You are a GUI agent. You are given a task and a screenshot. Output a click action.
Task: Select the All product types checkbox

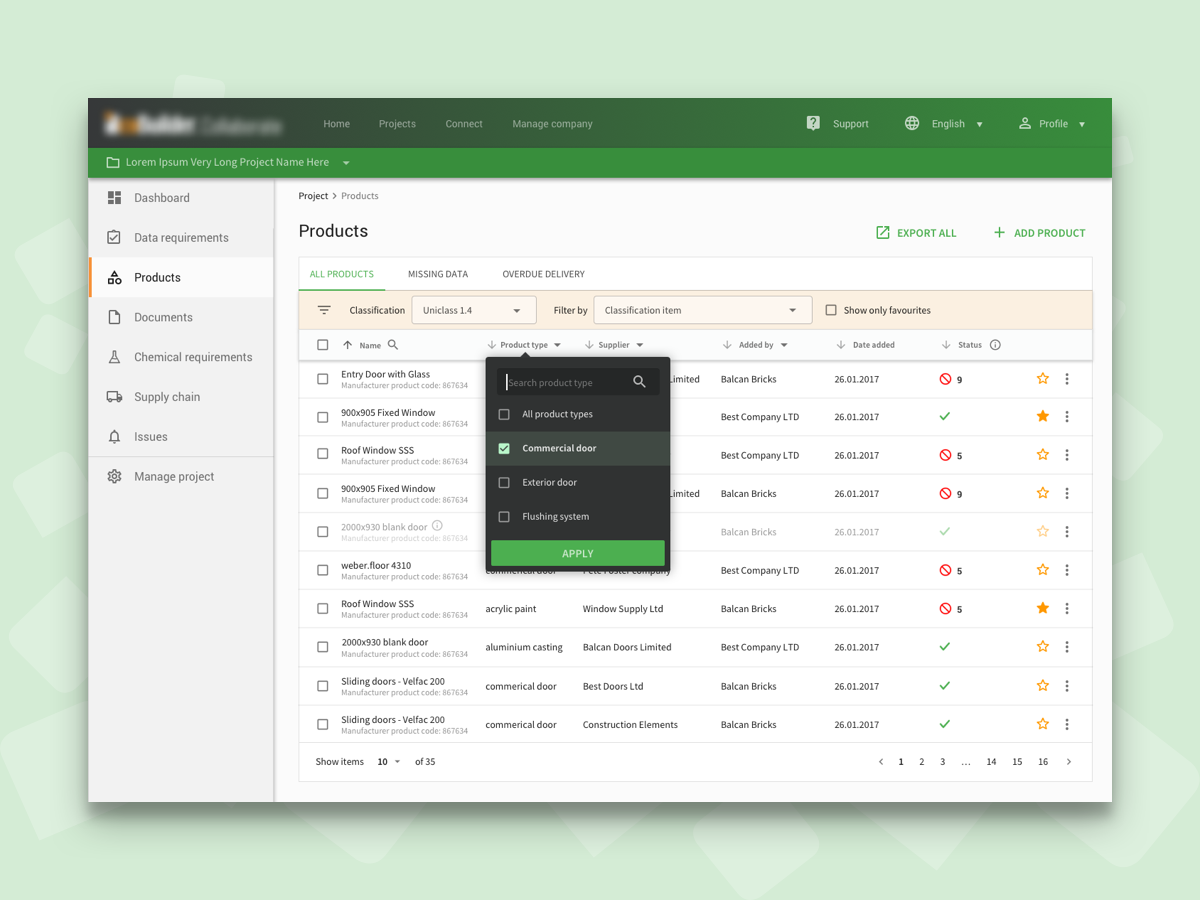tap(504, 413)
